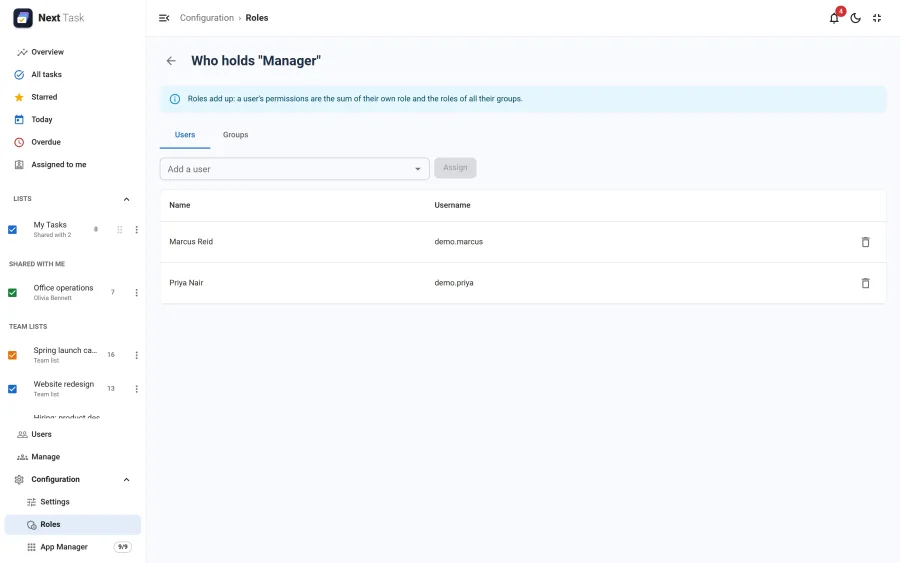900x563 pixels.
Task: Collapse the sidebar with the menu icon
Action: [x=164, y=18]
